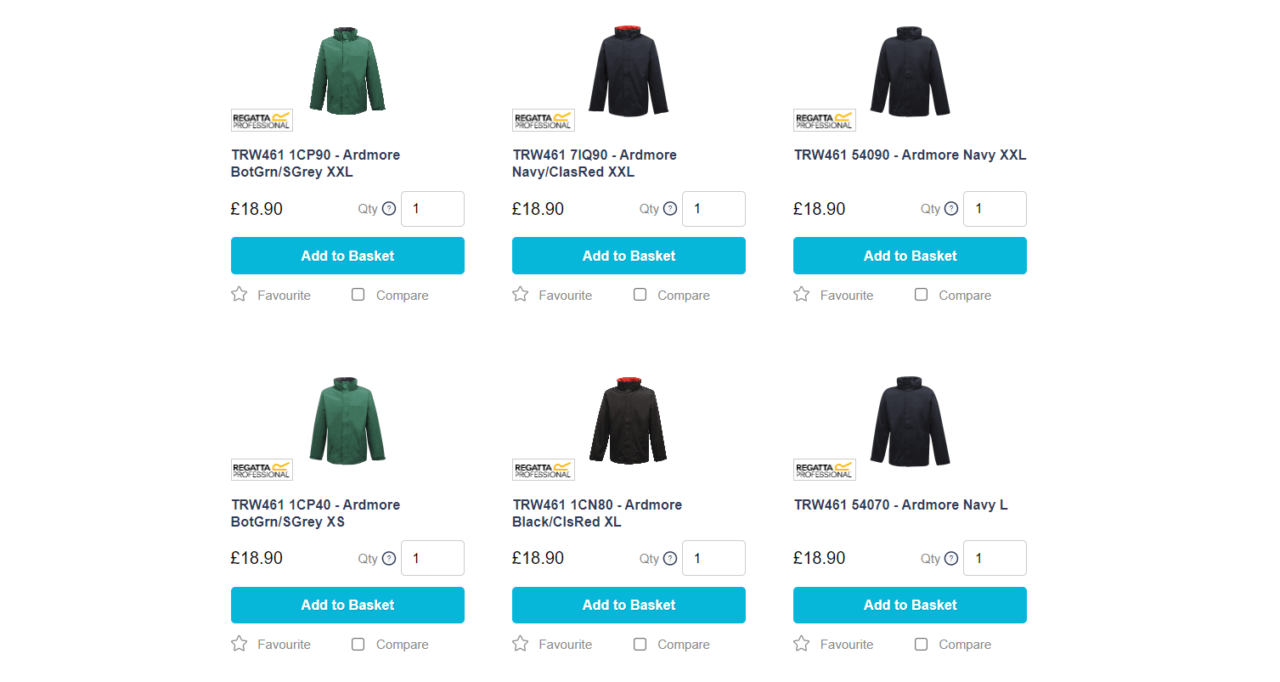
Task: Mark Ardmore Black/ClsRed XL as favourite
Action: pos(520,643)
